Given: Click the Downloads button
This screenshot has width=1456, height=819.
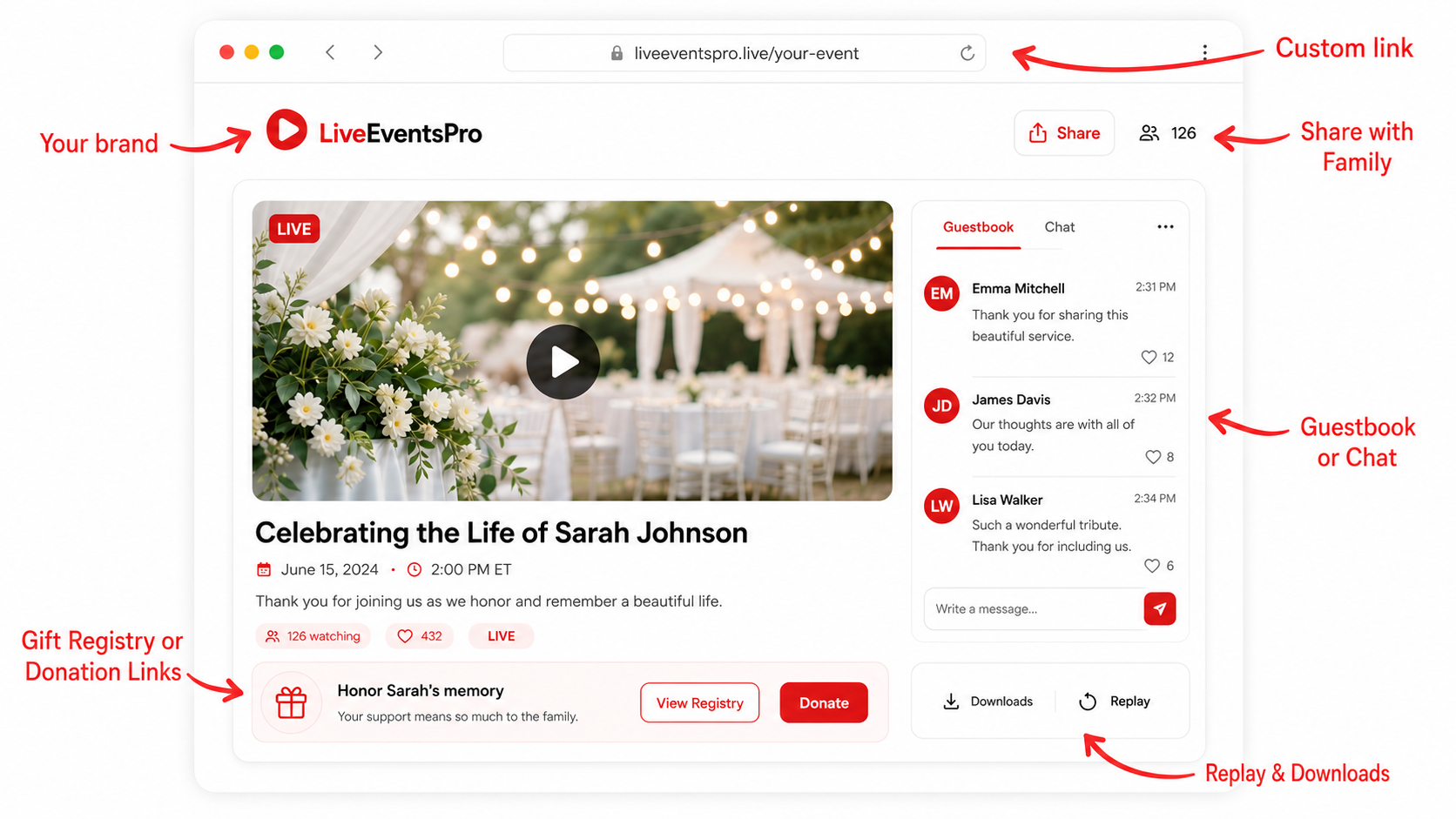Looking at the screenshot, I should click(988, 702).
